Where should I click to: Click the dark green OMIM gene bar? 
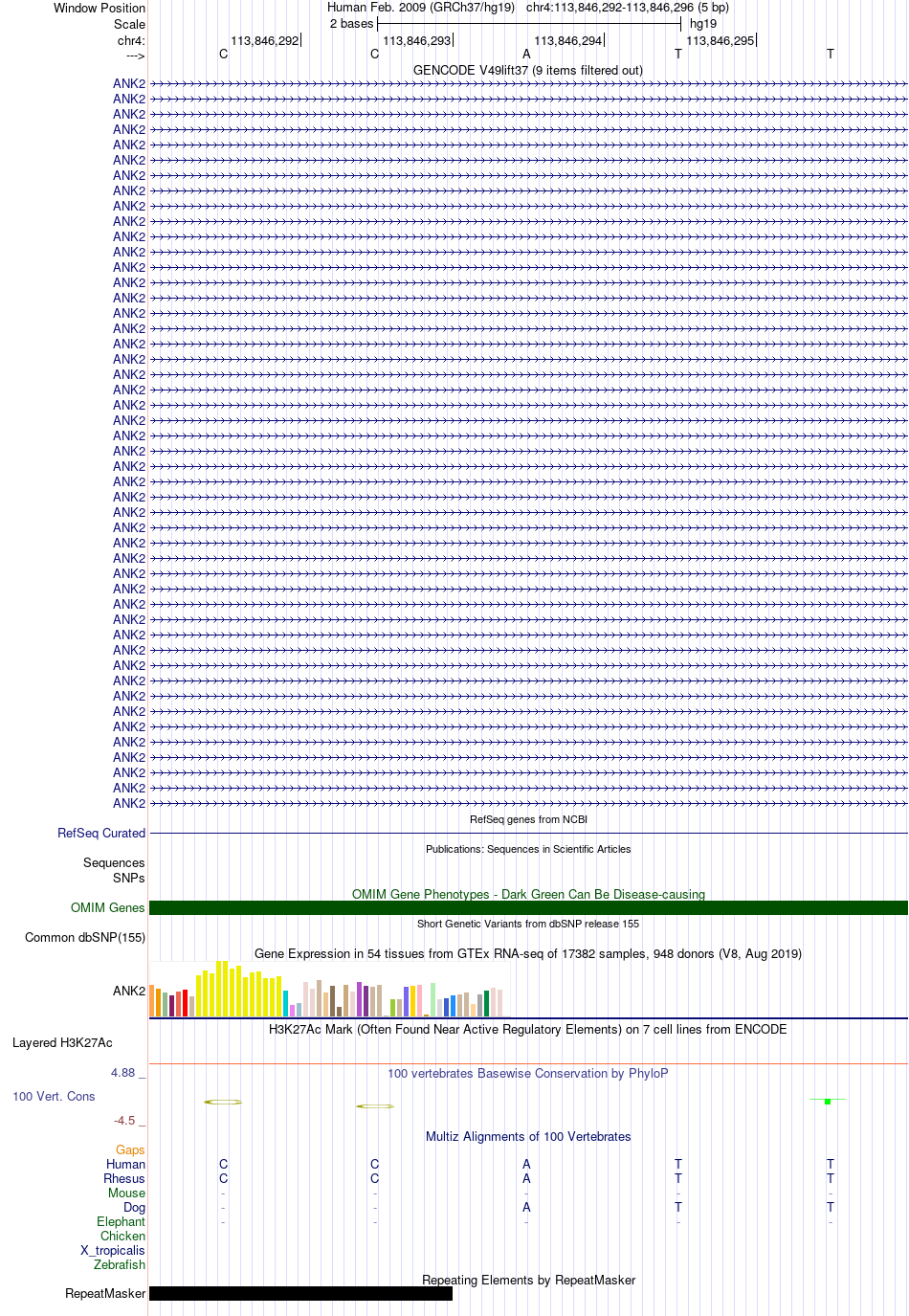point(528,907)
